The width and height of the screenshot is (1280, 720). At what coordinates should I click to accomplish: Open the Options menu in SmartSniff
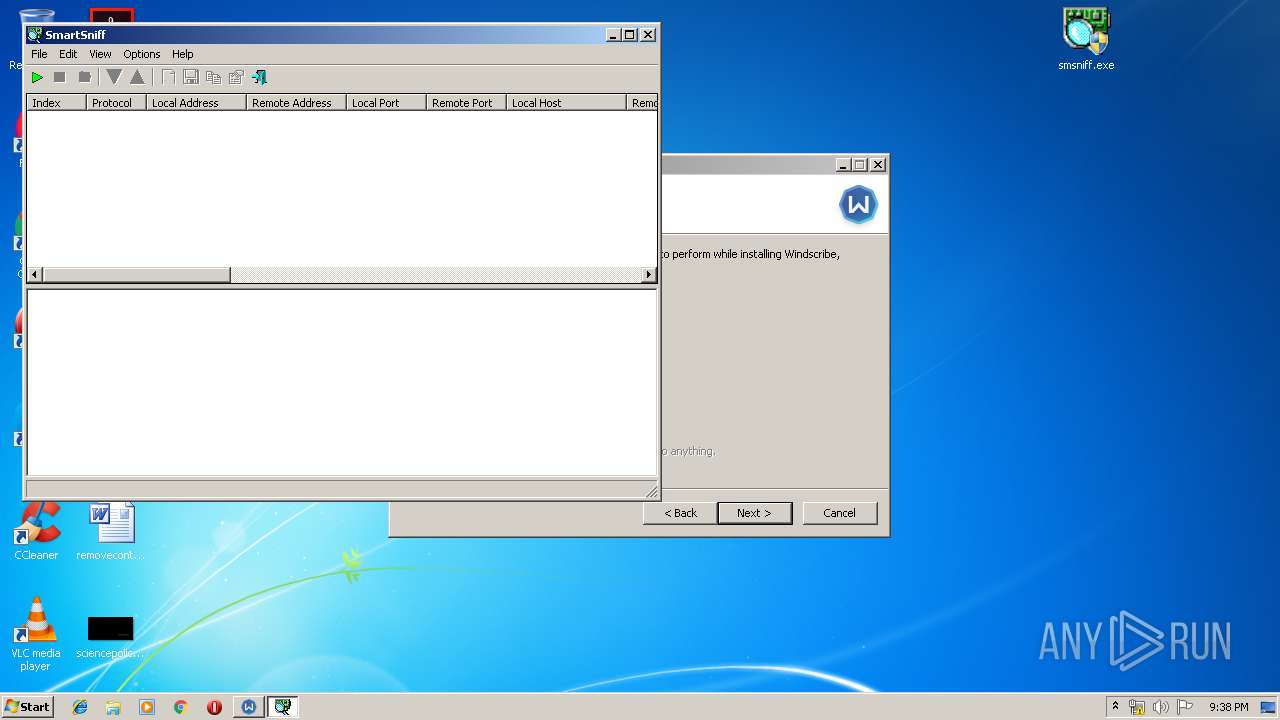tap(142, 54)
